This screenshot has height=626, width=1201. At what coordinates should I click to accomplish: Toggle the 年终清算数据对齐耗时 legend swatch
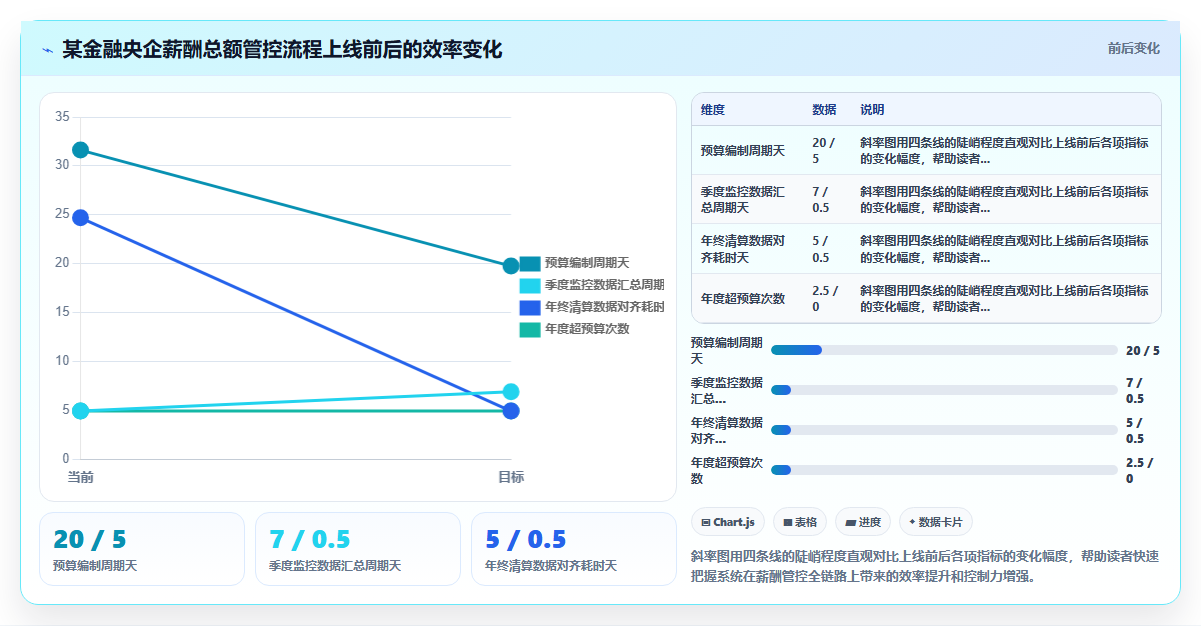(x=530, y=307)
